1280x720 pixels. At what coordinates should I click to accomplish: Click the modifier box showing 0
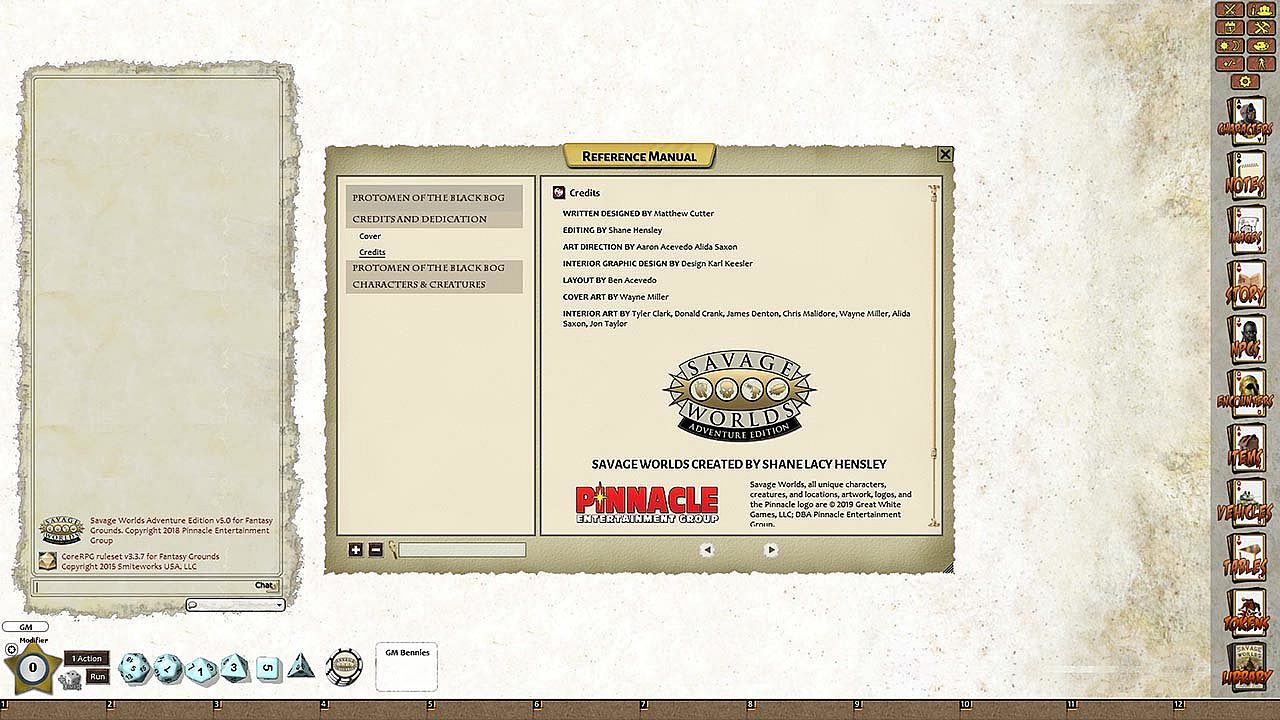32,667
